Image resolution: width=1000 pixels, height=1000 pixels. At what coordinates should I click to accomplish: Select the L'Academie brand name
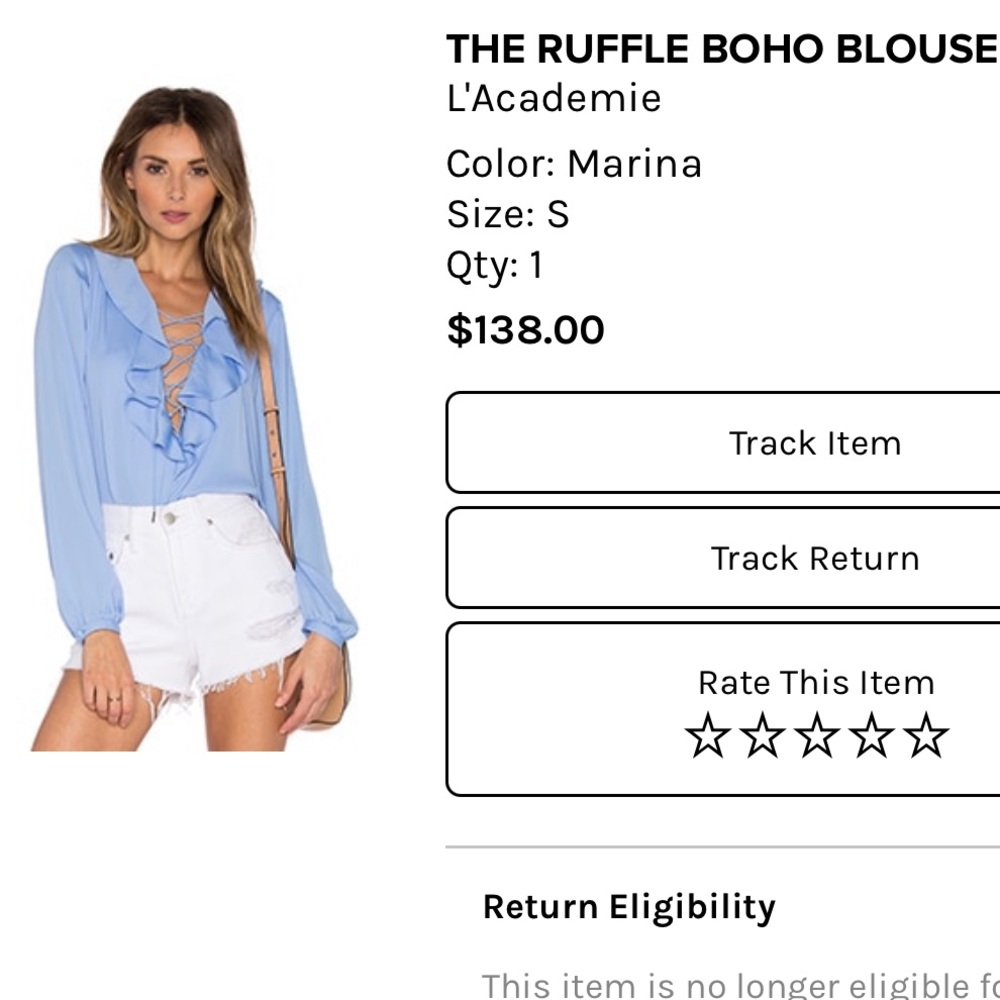coord(554,100)
